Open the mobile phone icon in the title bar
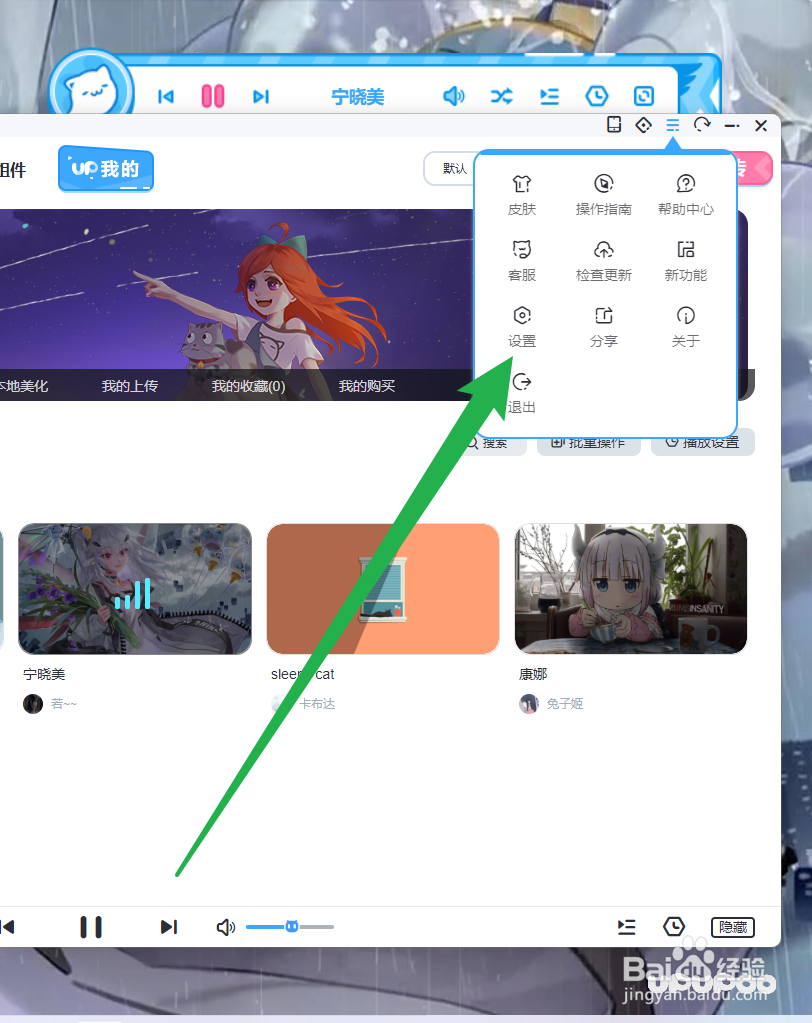812x1023 pixels. tap(614, 125)
